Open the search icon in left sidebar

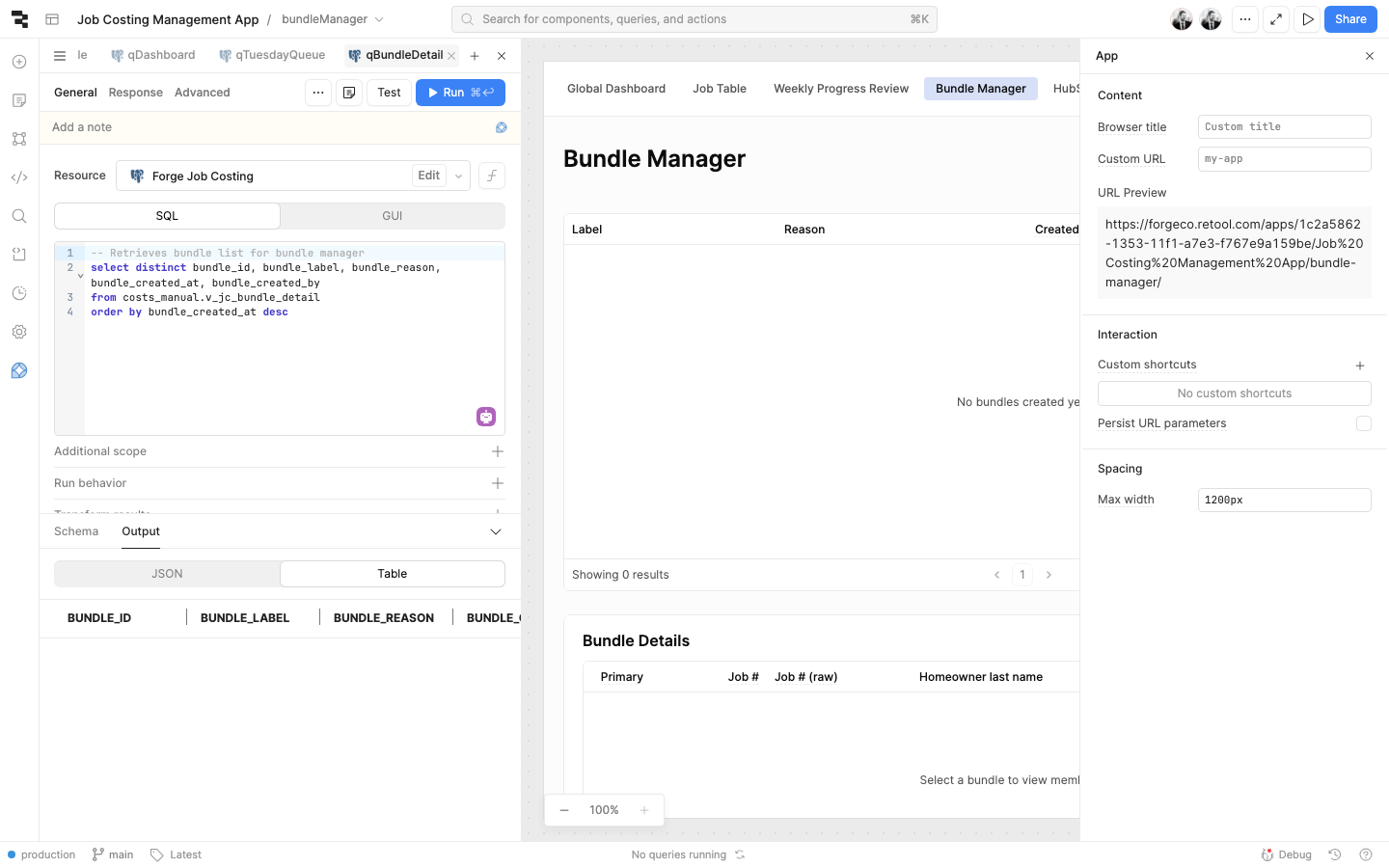19,216
